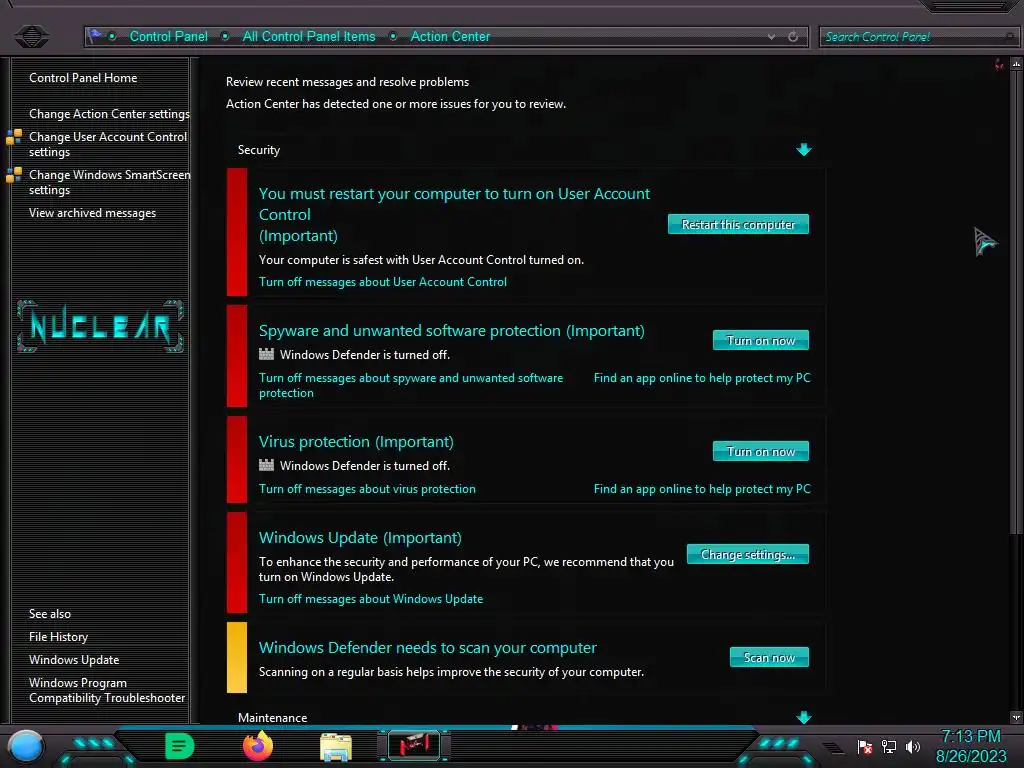The height and width of the screenshot is (768, 1024).
Task: Open address bar history dropdown arrow
Action: 771,37
